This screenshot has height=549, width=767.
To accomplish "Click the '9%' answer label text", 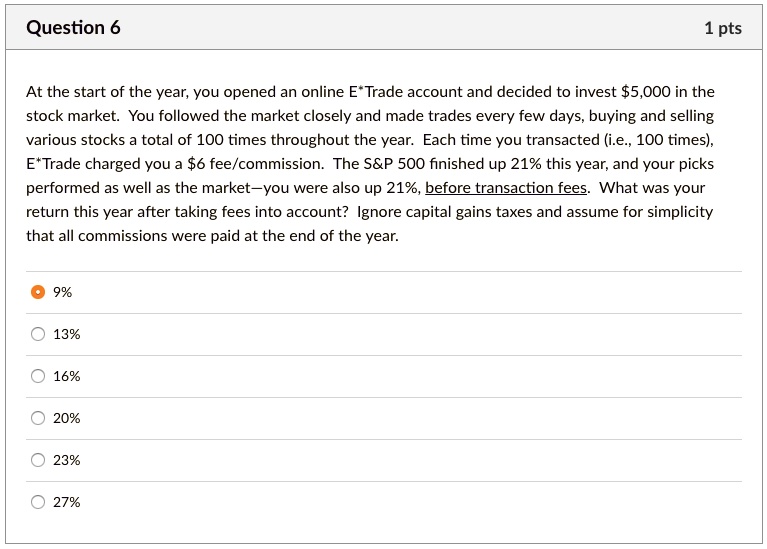I will [63, 292].
